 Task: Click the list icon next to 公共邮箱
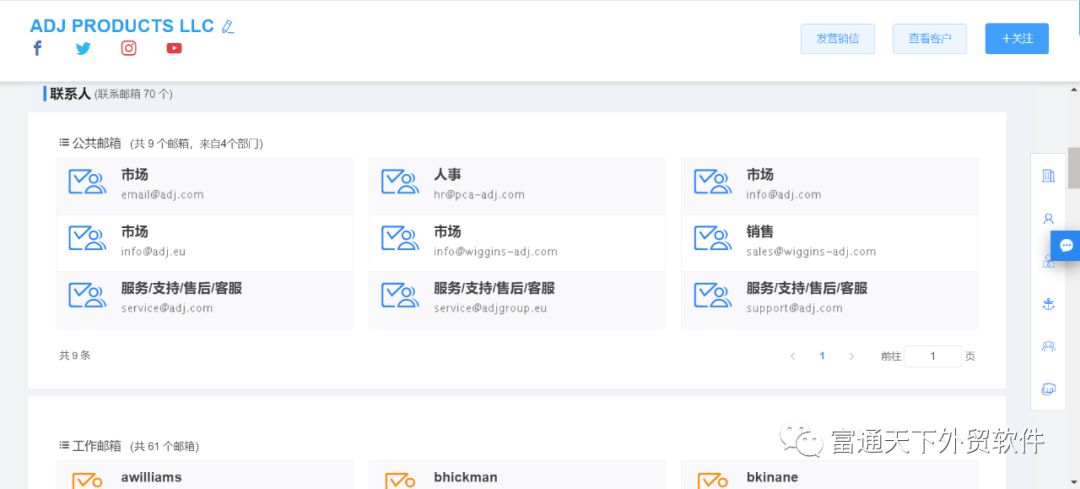(64, 143)
